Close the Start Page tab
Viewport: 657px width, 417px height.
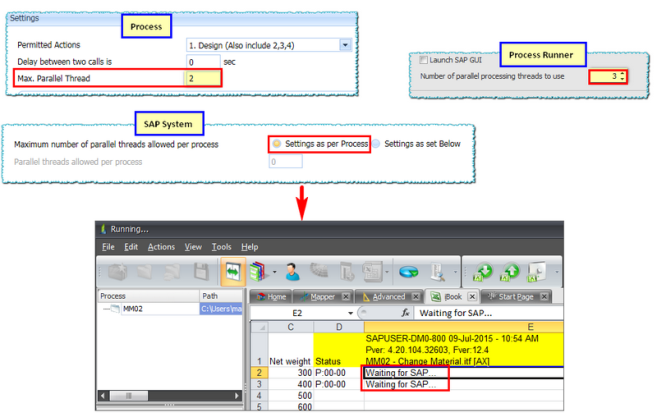tap(544, 297)
